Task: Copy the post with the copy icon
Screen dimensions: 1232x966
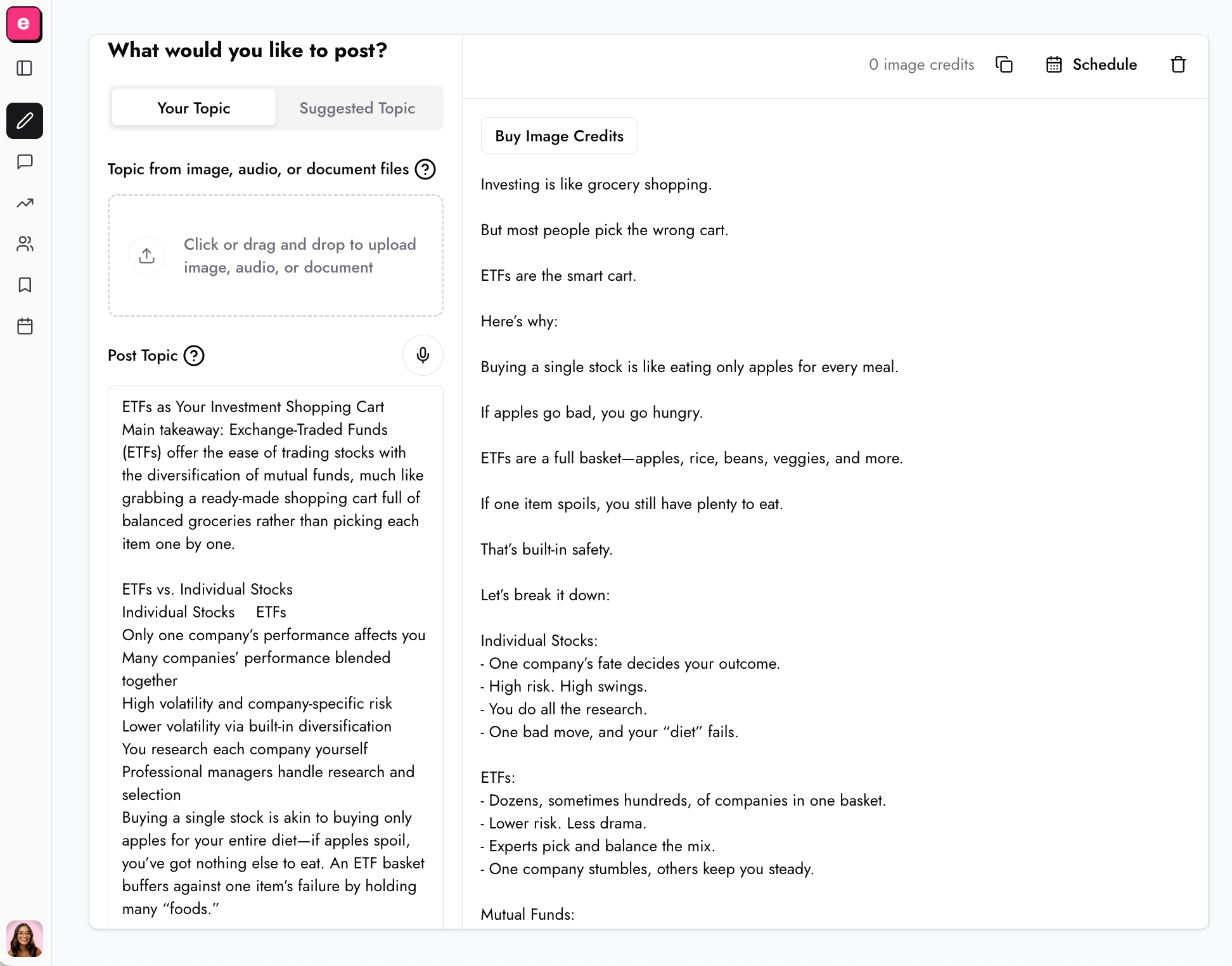Action: 1004,65
